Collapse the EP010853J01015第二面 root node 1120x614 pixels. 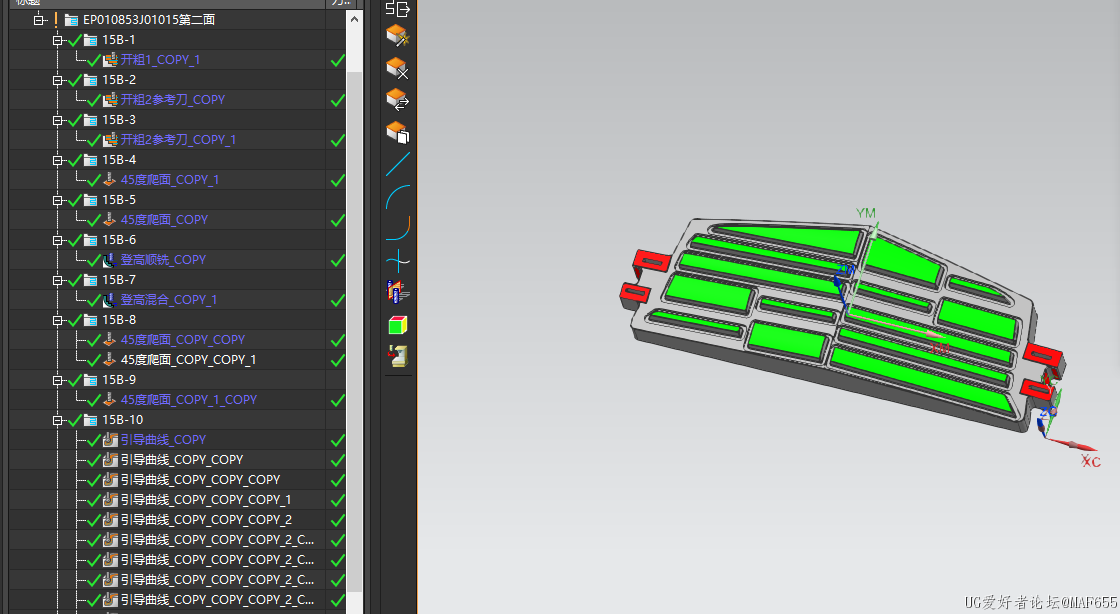coord(39,20)
